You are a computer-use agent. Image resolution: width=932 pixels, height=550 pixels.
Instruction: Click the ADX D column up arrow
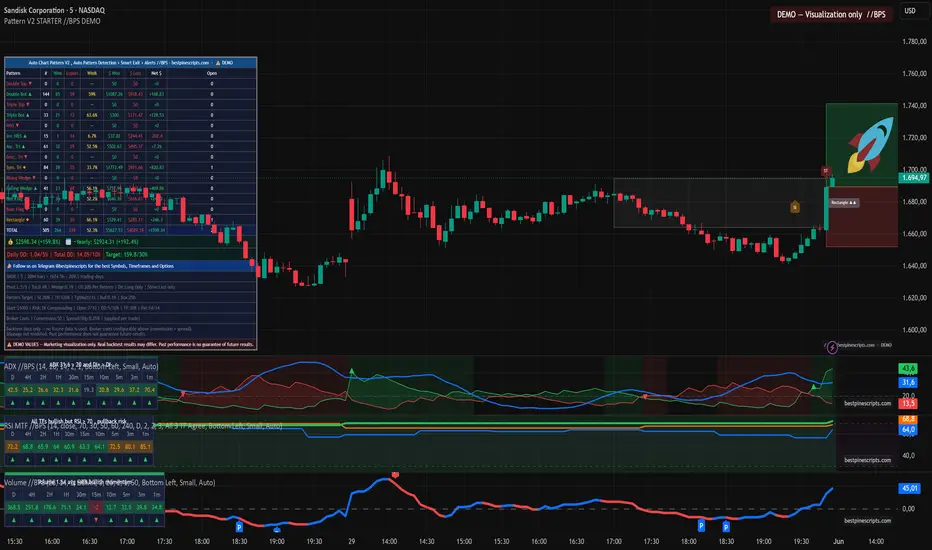12,403
